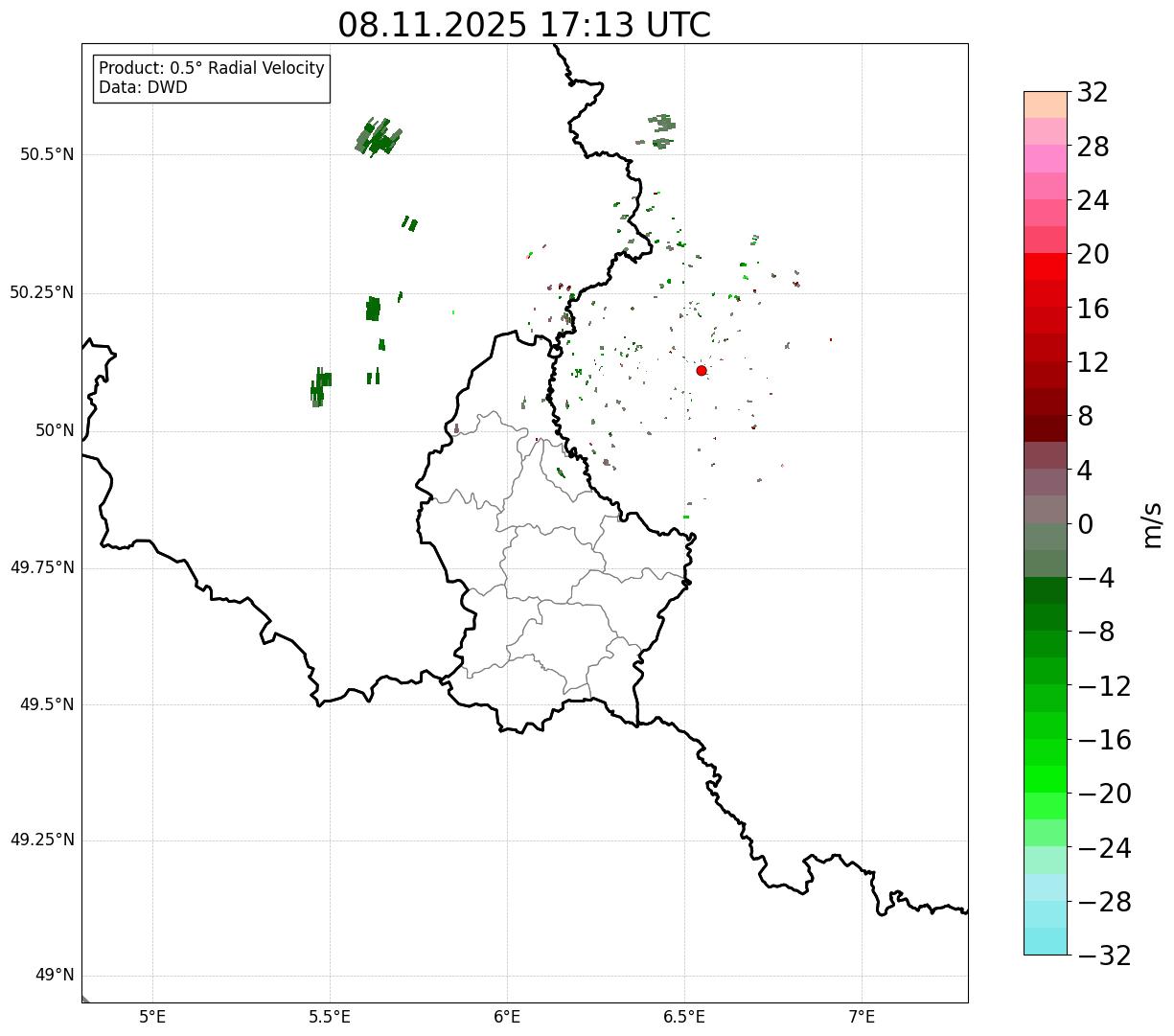Screen dimensions: 1174x1036
Task: Click the colorbar tick label 28
Action: (x=1093, y=148)
